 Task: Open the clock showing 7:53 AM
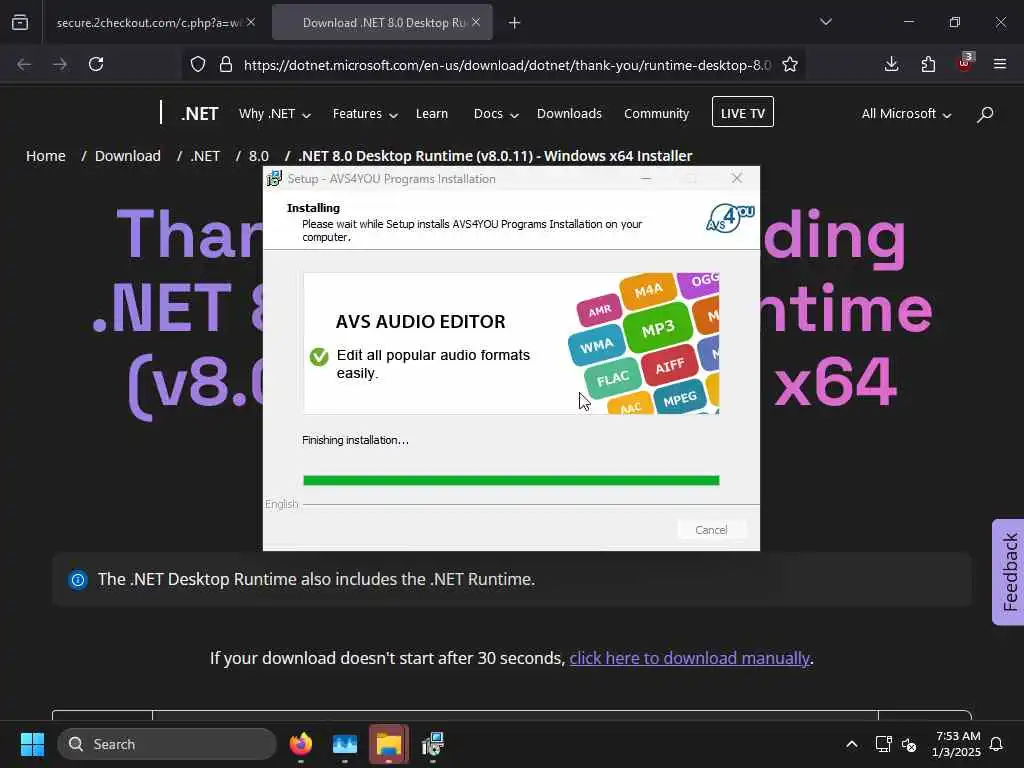click(957, 744)
